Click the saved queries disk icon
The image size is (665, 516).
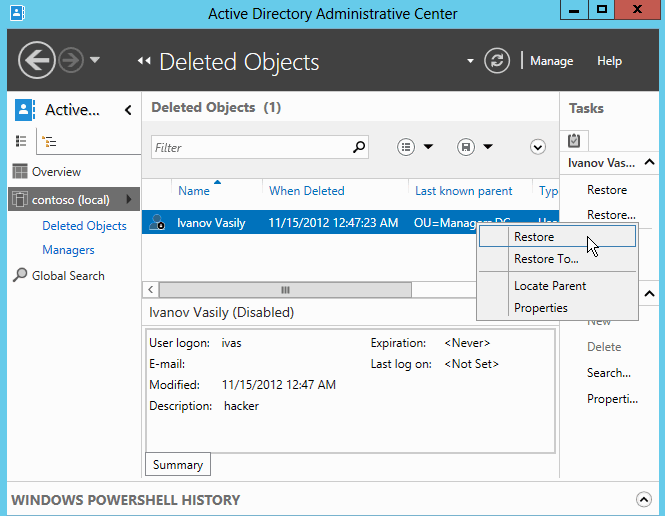466,147
